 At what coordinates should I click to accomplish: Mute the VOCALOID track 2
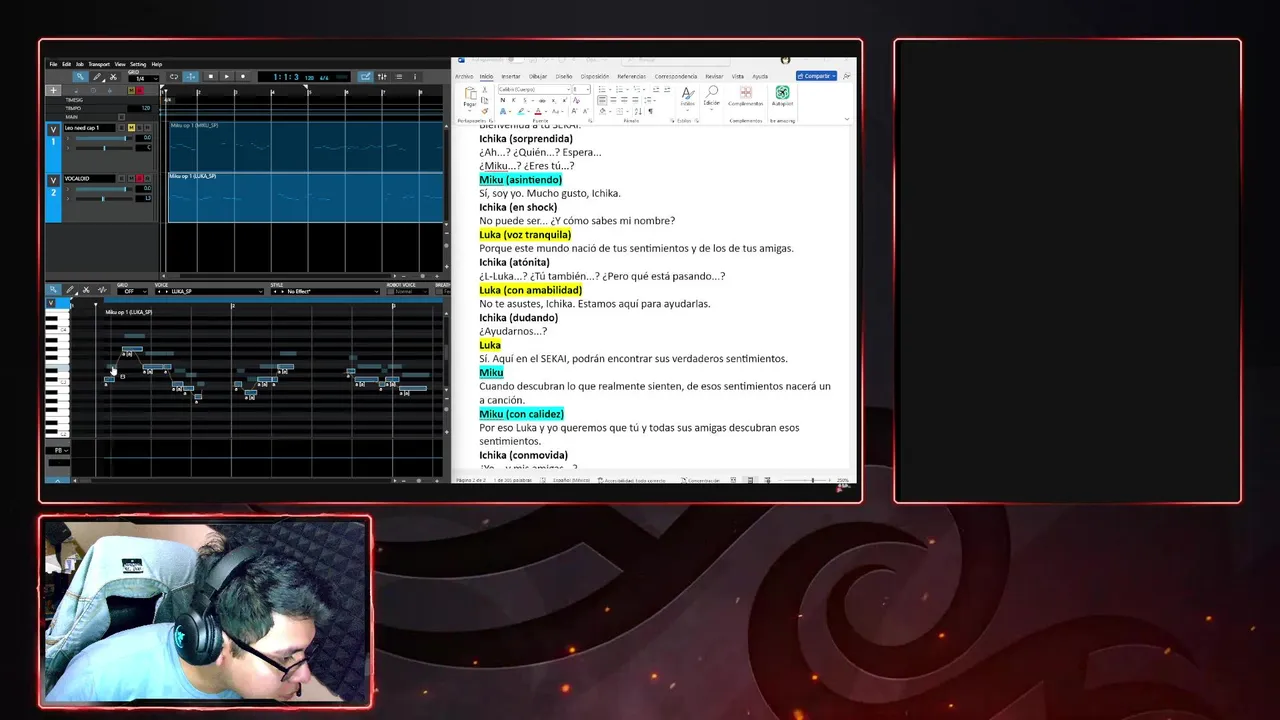tap(131, 178)
